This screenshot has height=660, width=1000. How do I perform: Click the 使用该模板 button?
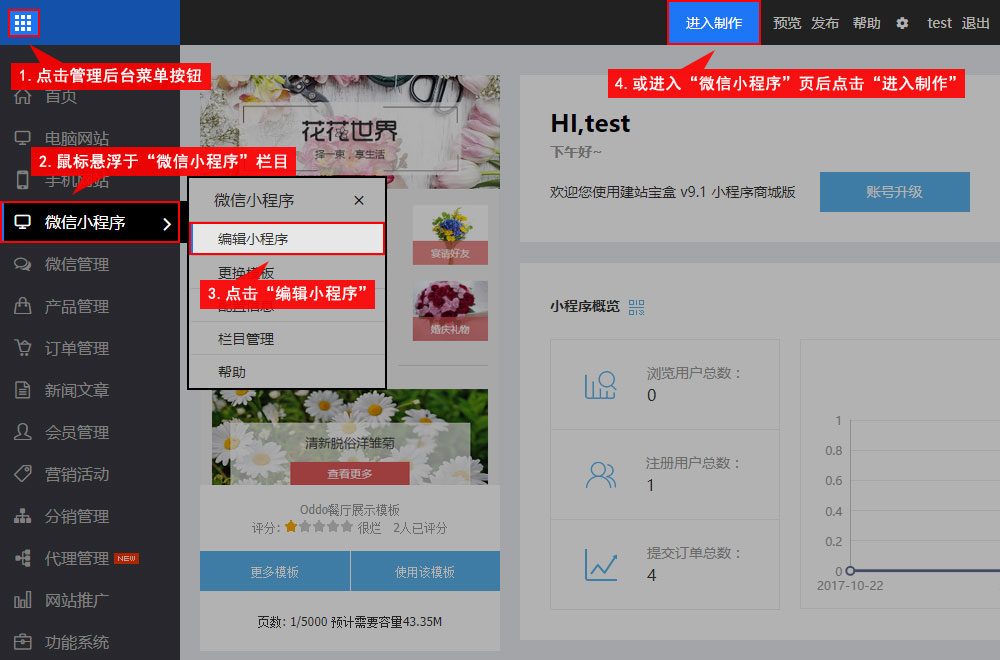pyautogui.click(x=425, y=572)
